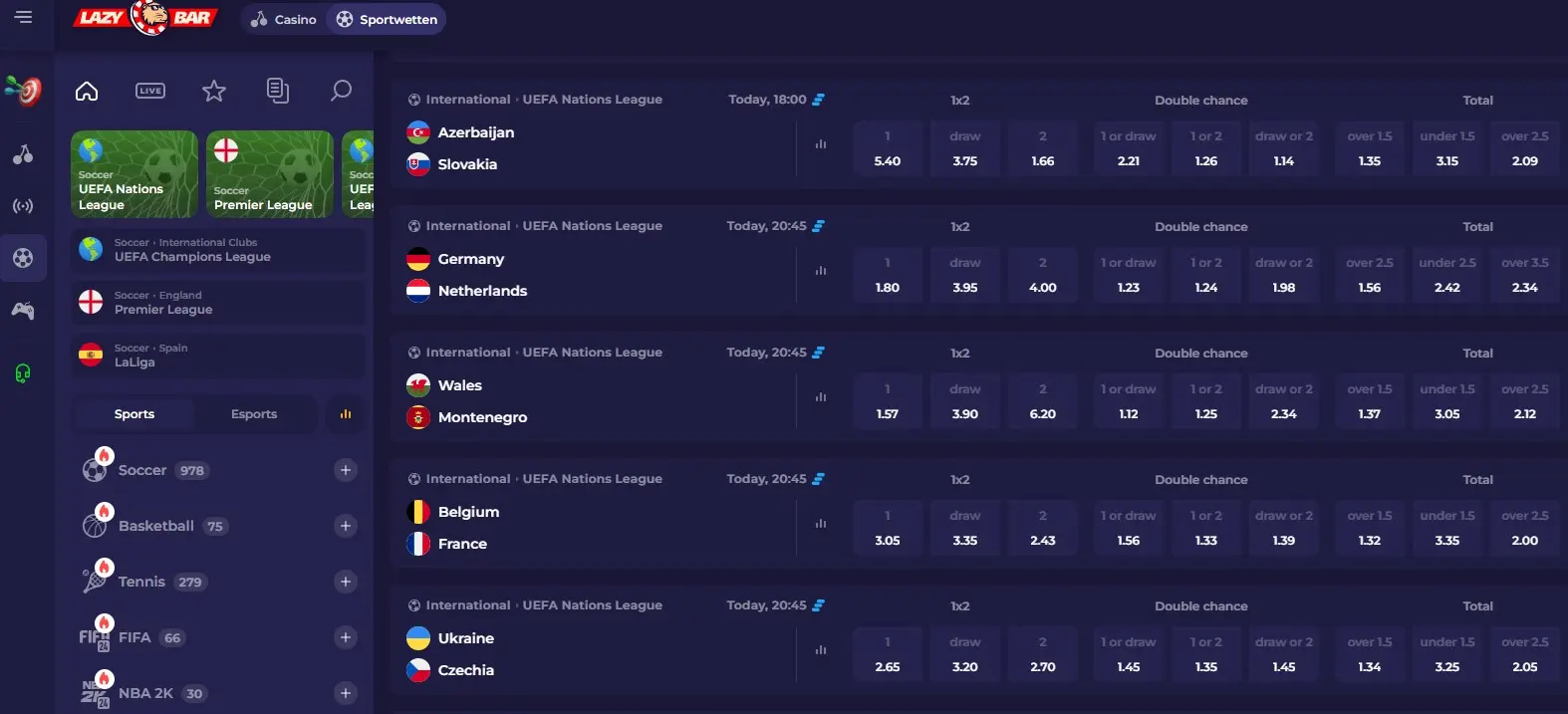Open the Premier League thumbnail card
The width and height of the screenshot is (1568, 714).
(270, 174)
